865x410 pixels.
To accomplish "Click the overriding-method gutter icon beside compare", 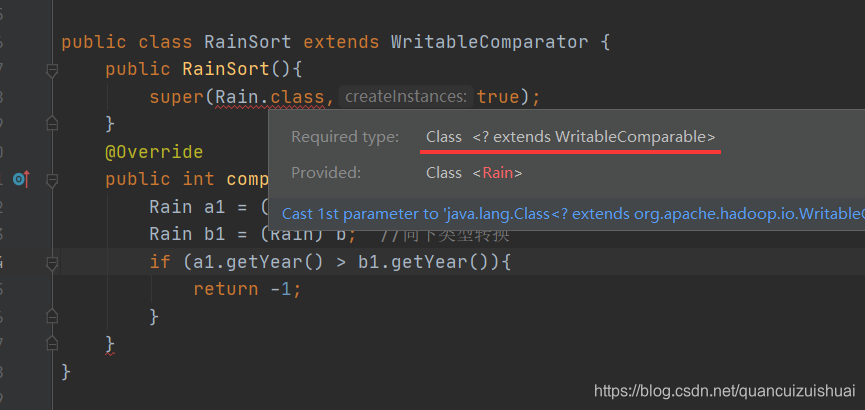I will coord(21,179).
